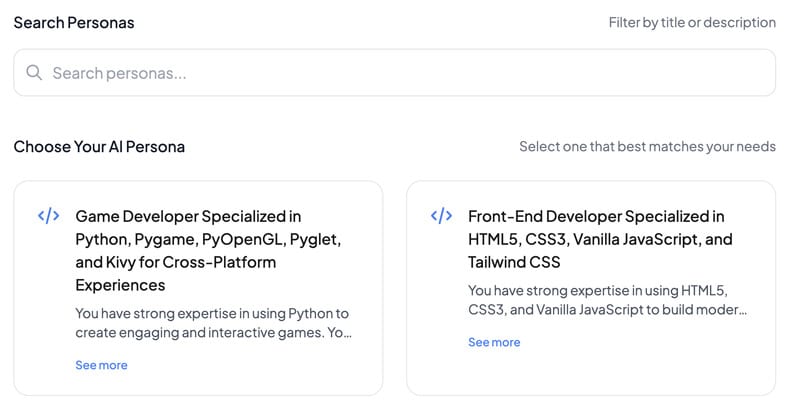
Task: Click the Experiences word ending Game Developer title
Action: point(120,285)
